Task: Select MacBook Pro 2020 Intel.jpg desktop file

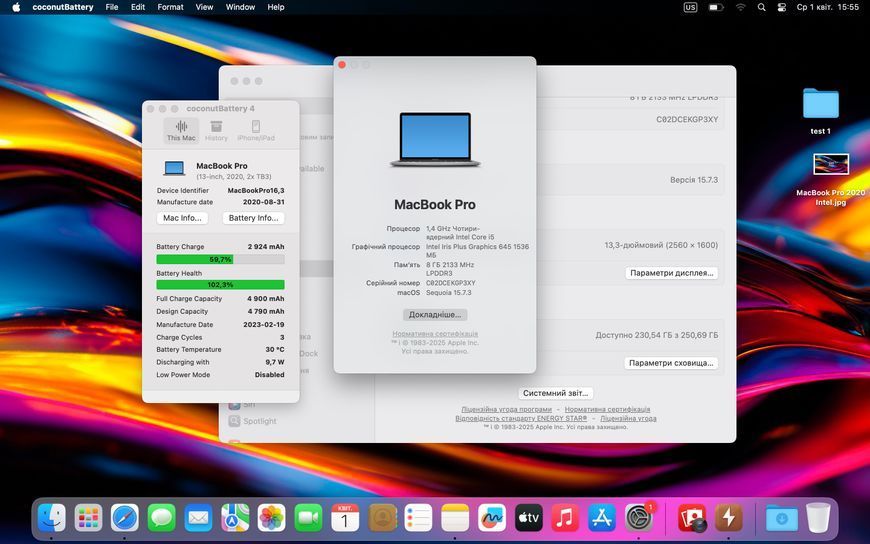Action: pyautogui.click(x=831, y=179)
